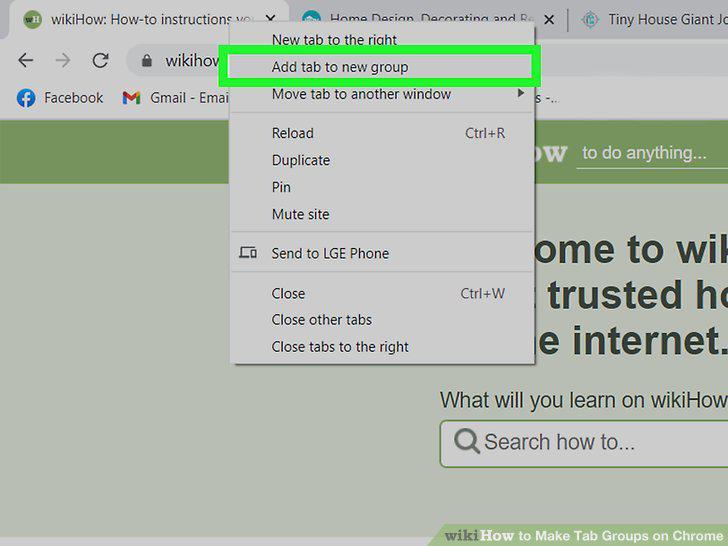Select Close in the context menu
Image resolution: width=728 pixels, height=546 pixels.
[x=382, y=293]
